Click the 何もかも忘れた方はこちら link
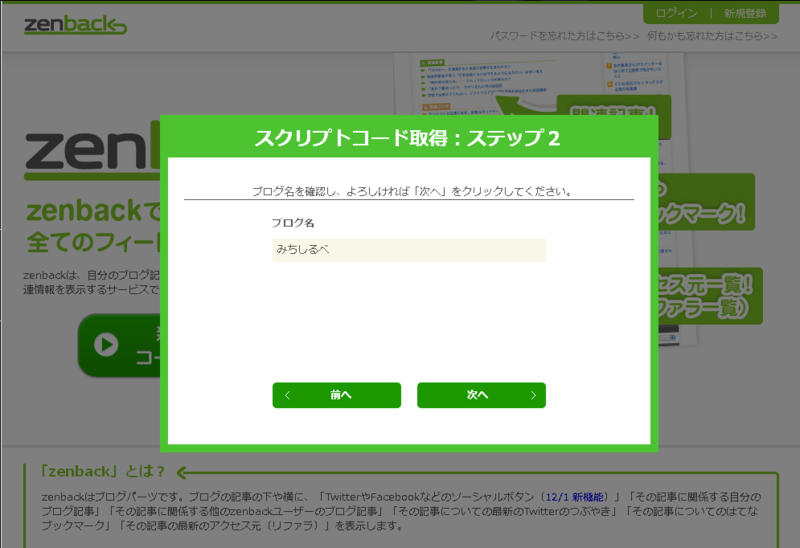800x548 pixels. pos(712,36)
